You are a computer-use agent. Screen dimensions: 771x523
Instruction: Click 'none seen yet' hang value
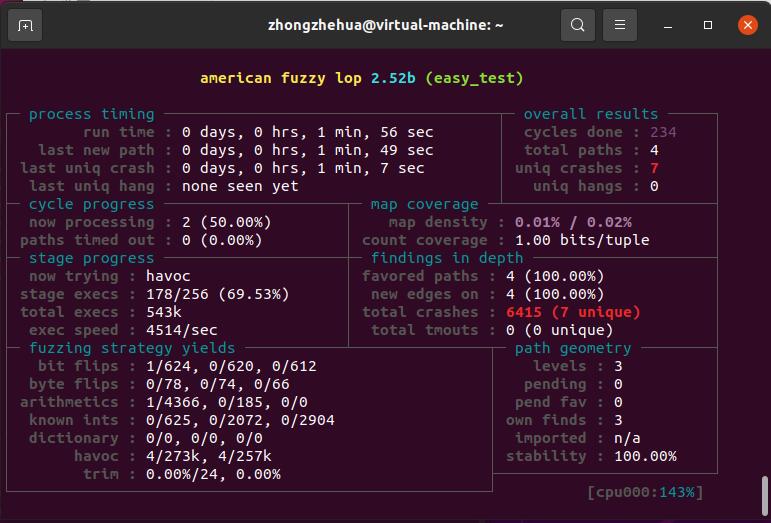[240, 186]
